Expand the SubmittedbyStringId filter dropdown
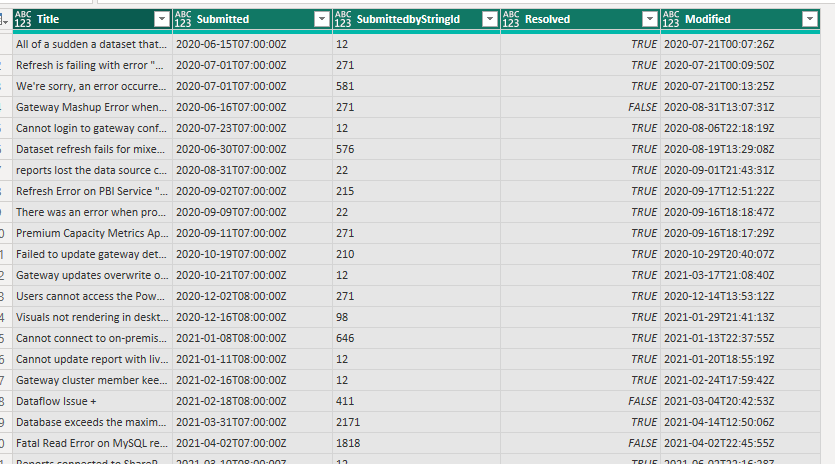Image resolution: width=835 pixels, height=464 pixels. 489,20
